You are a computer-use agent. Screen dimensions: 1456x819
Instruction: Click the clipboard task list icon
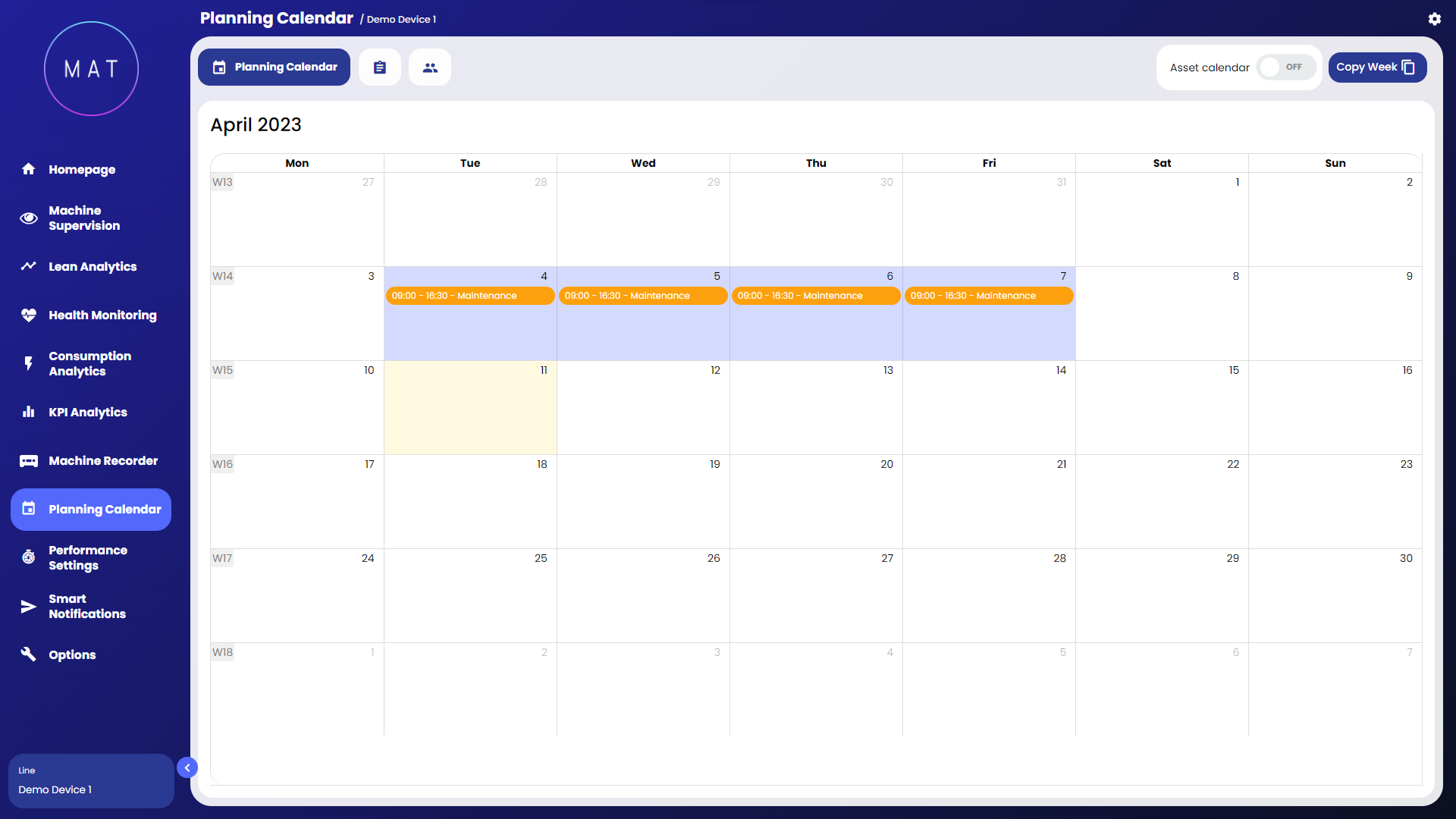click(x=380, y=67)
